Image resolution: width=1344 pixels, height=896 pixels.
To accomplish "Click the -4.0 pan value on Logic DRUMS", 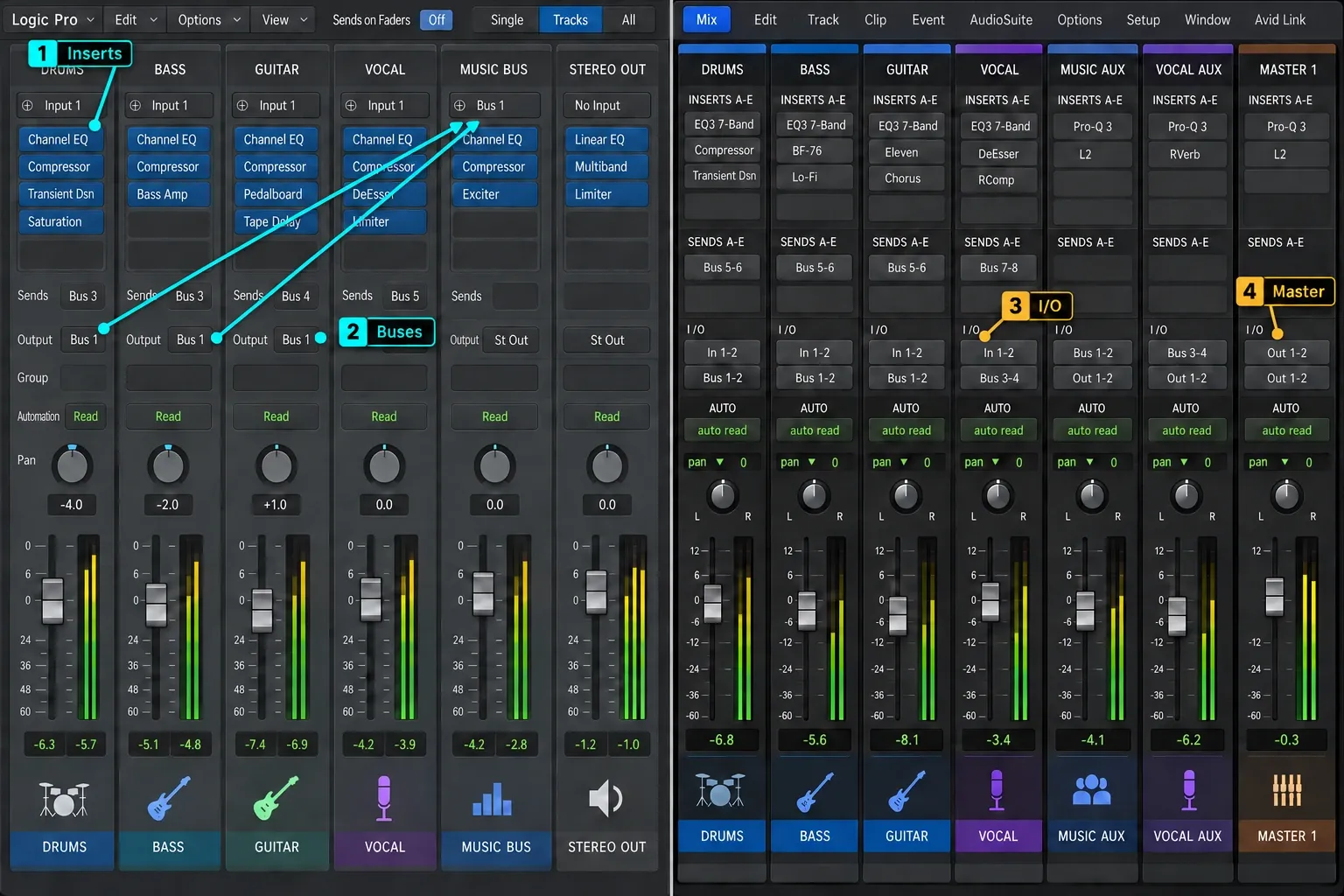I will click(72, 505).
